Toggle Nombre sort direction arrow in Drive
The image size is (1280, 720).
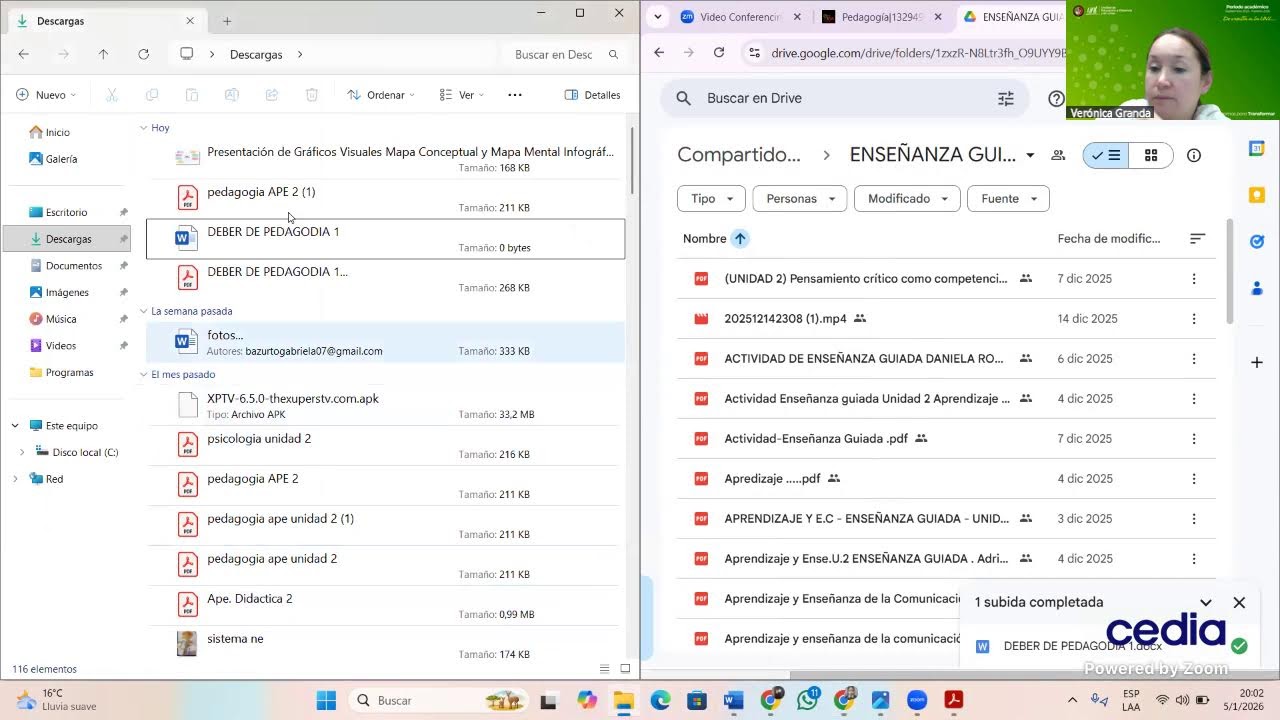coord(740,238)
